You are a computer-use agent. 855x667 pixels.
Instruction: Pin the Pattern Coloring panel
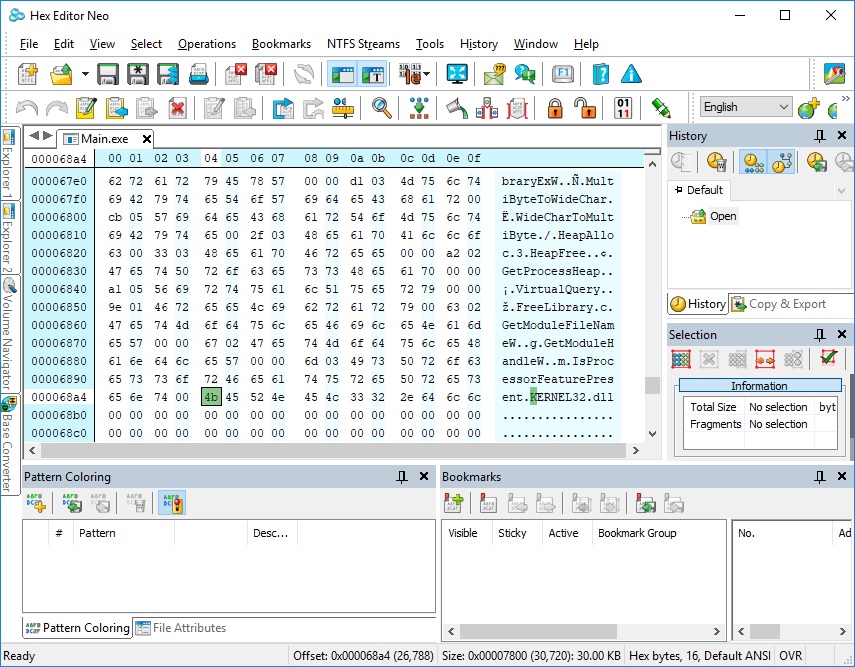click(402, 477)
